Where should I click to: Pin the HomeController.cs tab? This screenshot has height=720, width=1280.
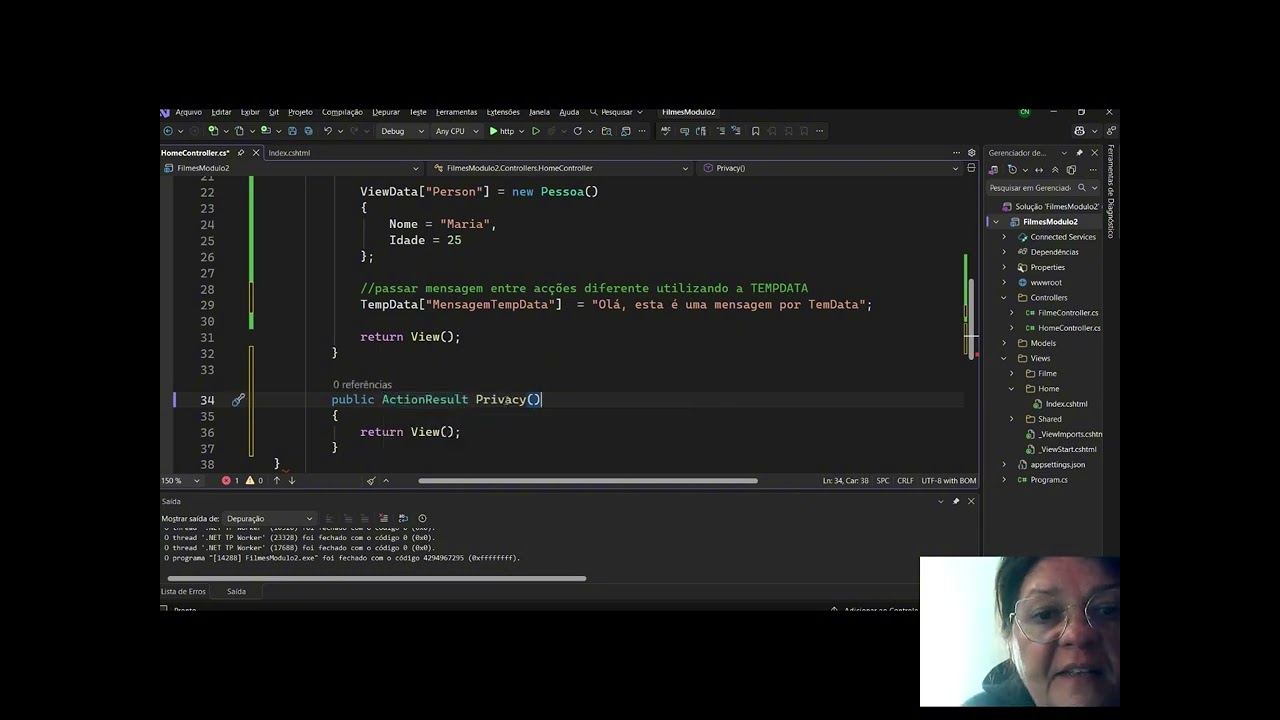[241, 153]
